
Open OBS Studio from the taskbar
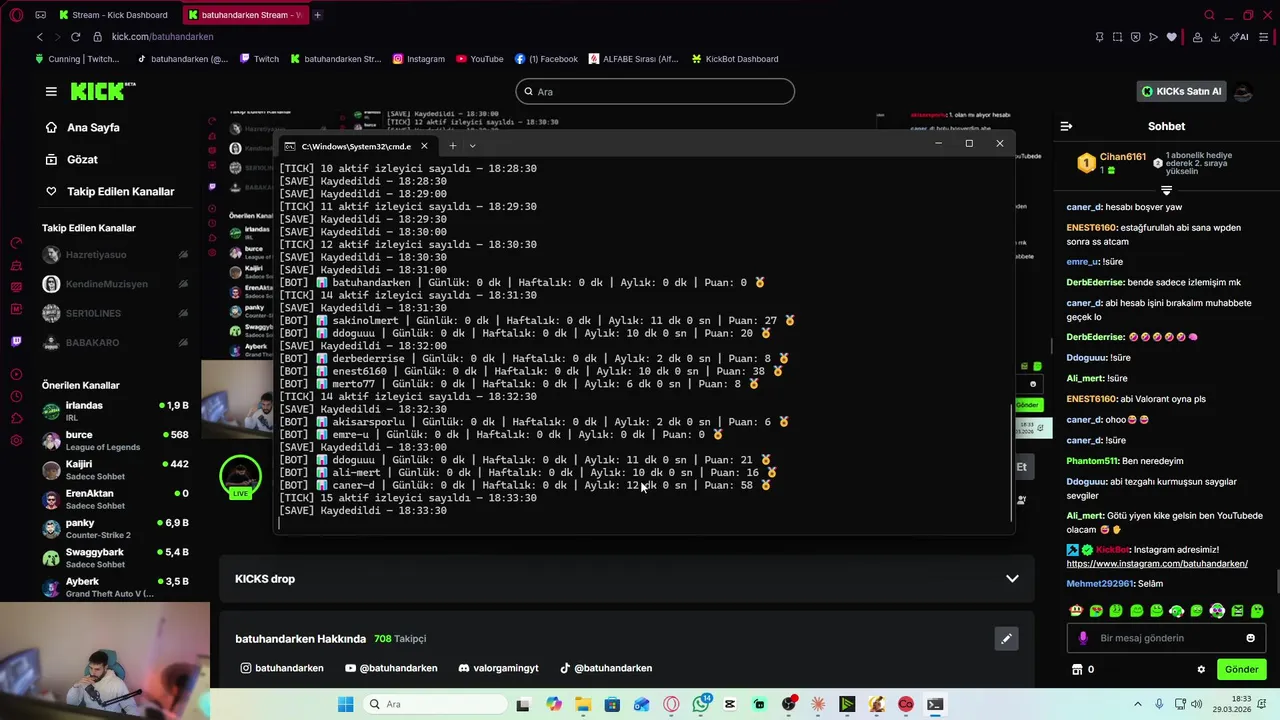click(789, 704)
